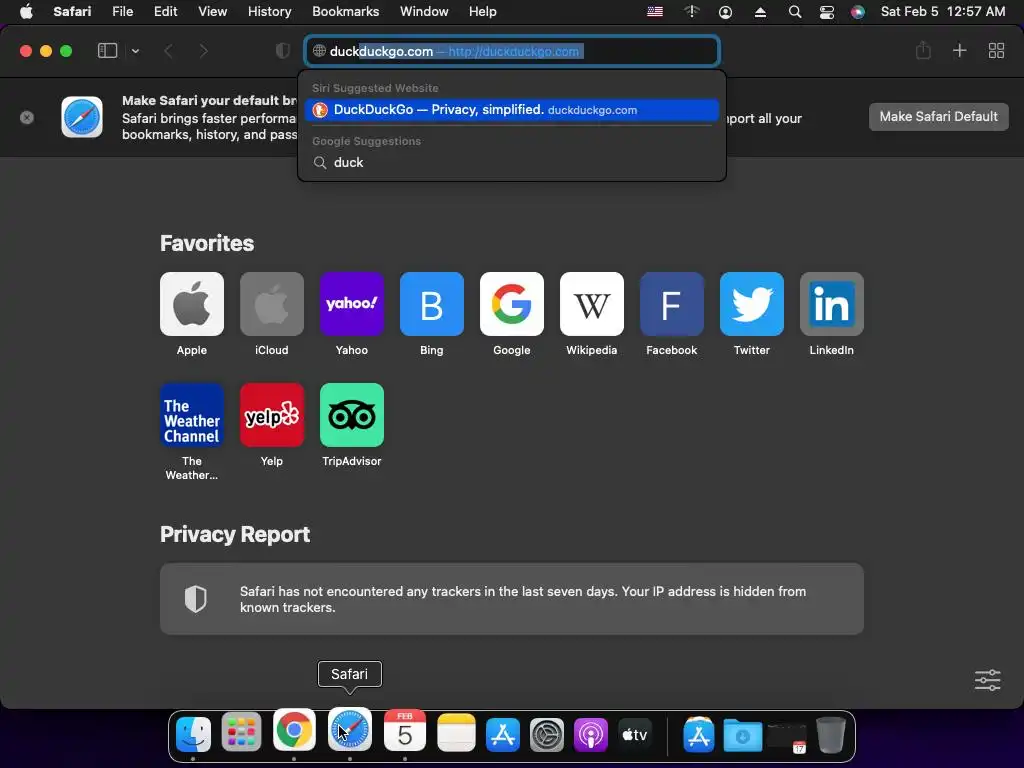Open the Apple logo menu

click(26, 12)
